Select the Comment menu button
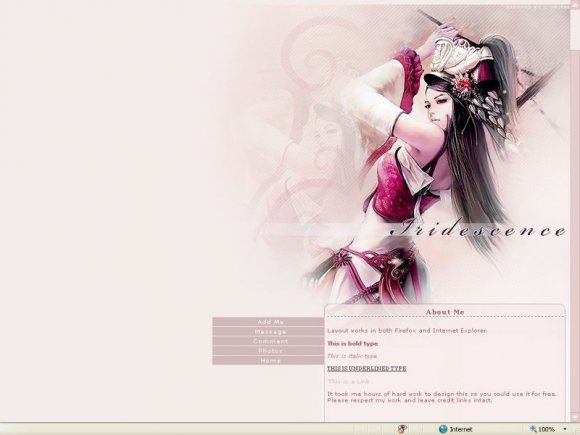The width and height of the screenshot is (580, 435). point(269,341)
